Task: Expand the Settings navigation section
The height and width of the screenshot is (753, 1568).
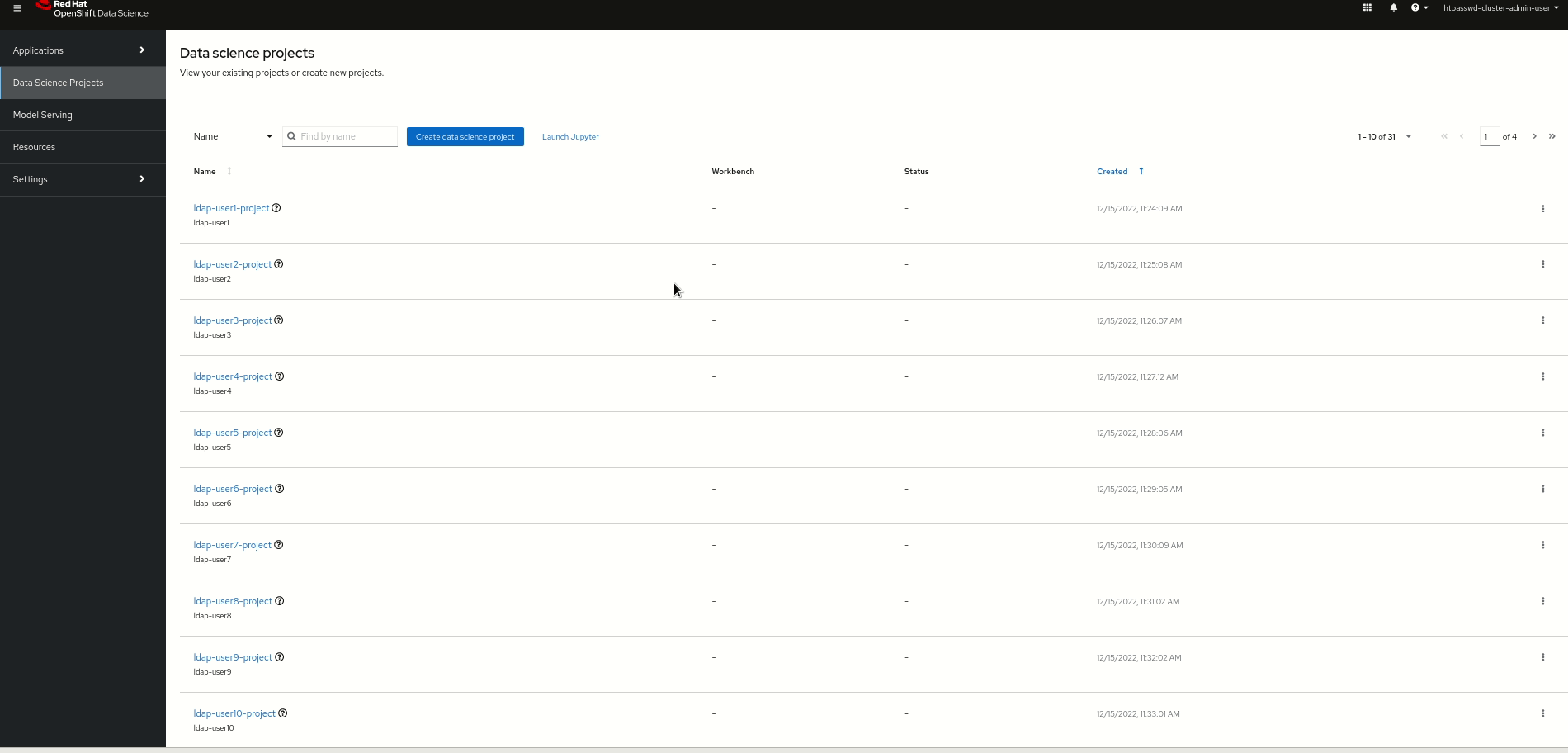Action: coord(83,179)
